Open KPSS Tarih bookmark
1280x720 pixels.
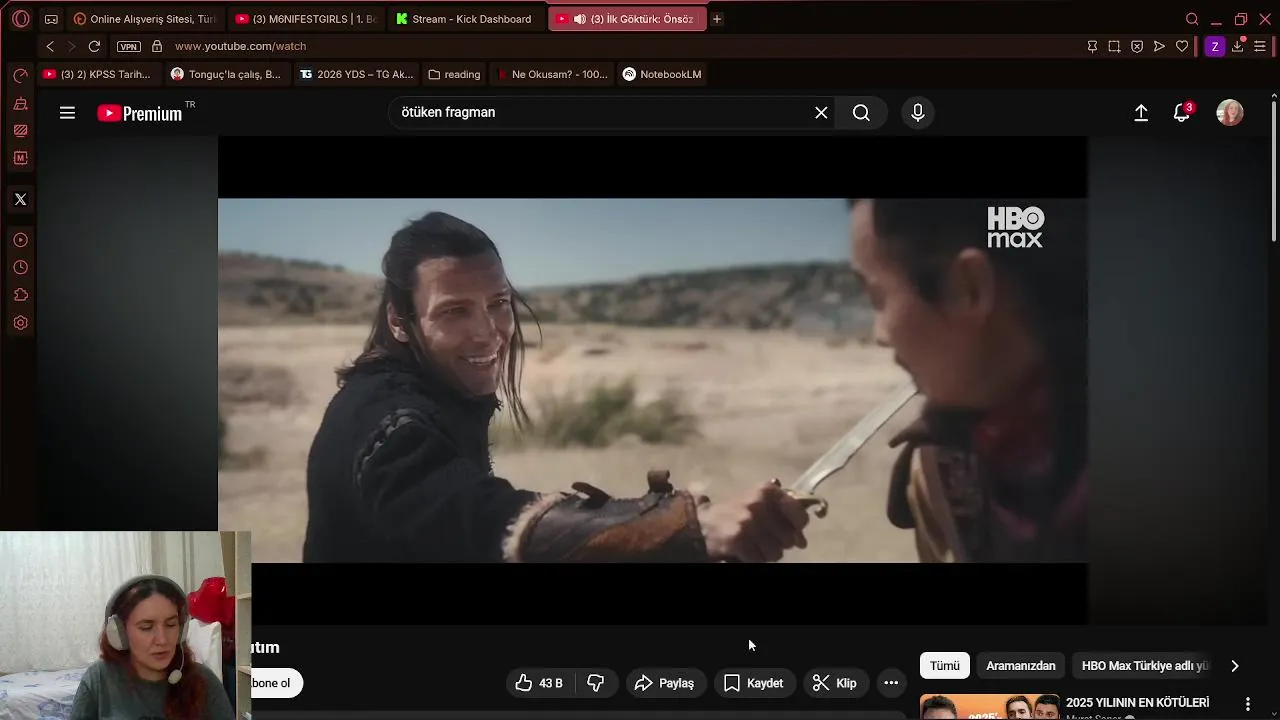(x=96, y=74)
